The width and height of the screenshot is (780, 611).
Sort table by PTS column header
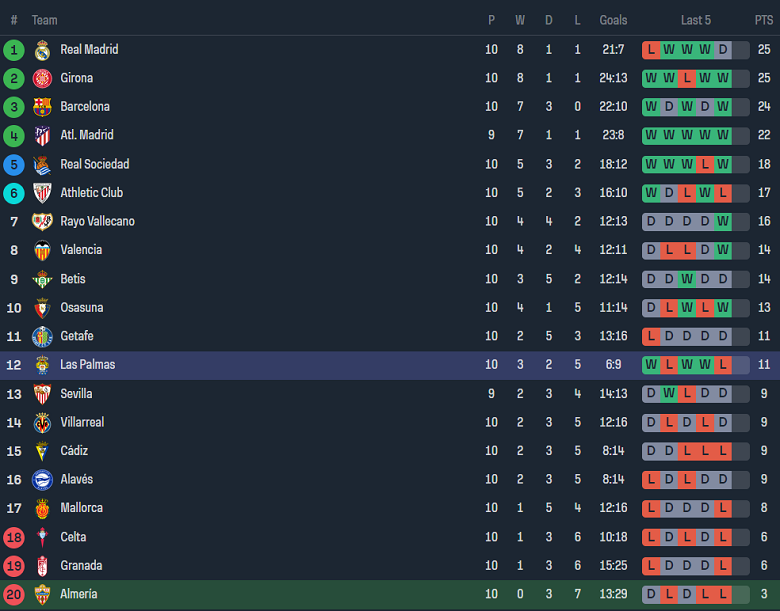click(x=763, y=20)
